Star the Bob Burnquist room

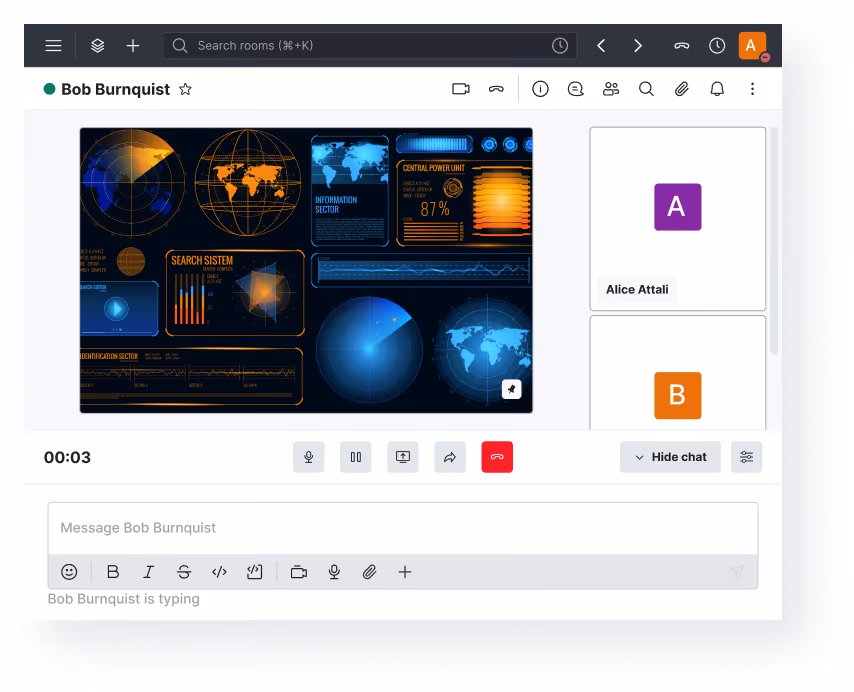(x=185, y=89)
